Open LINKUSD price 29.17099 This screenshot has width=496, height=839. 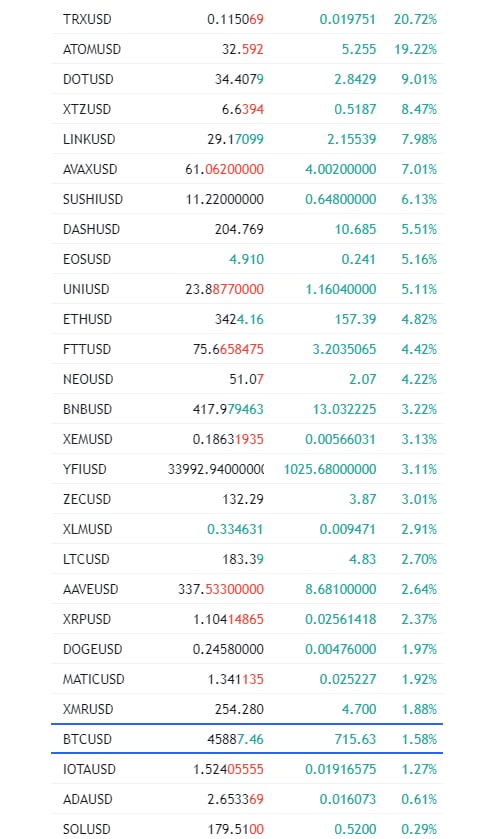235,139
